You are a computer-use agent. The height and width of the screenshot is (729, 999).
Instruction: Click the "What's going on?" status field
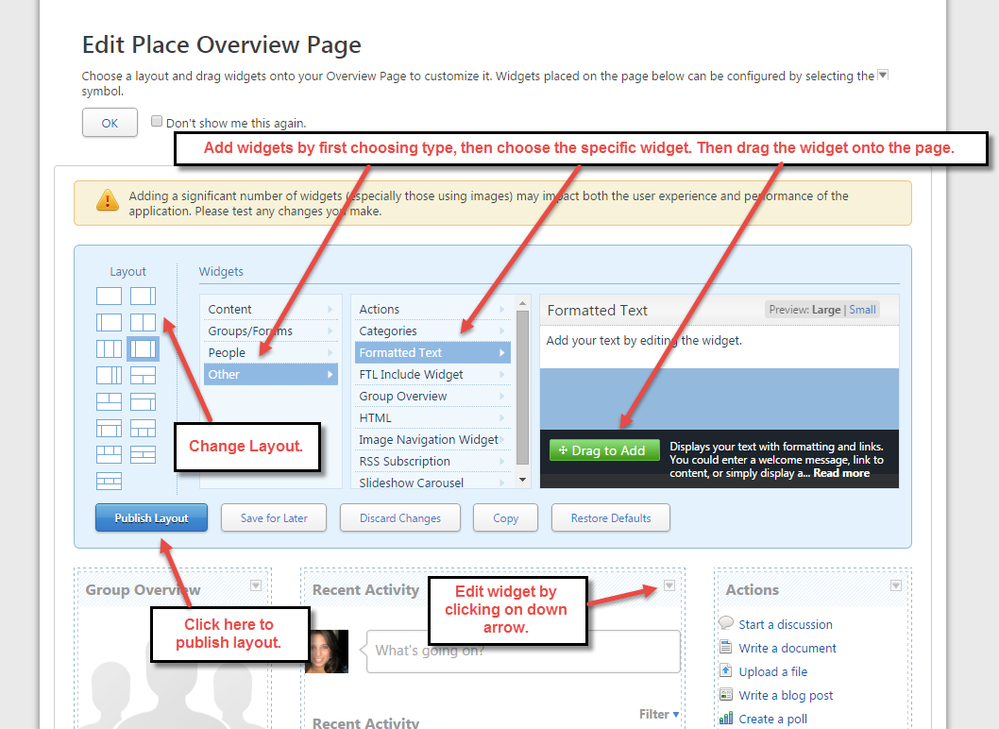tap(522, 651)
